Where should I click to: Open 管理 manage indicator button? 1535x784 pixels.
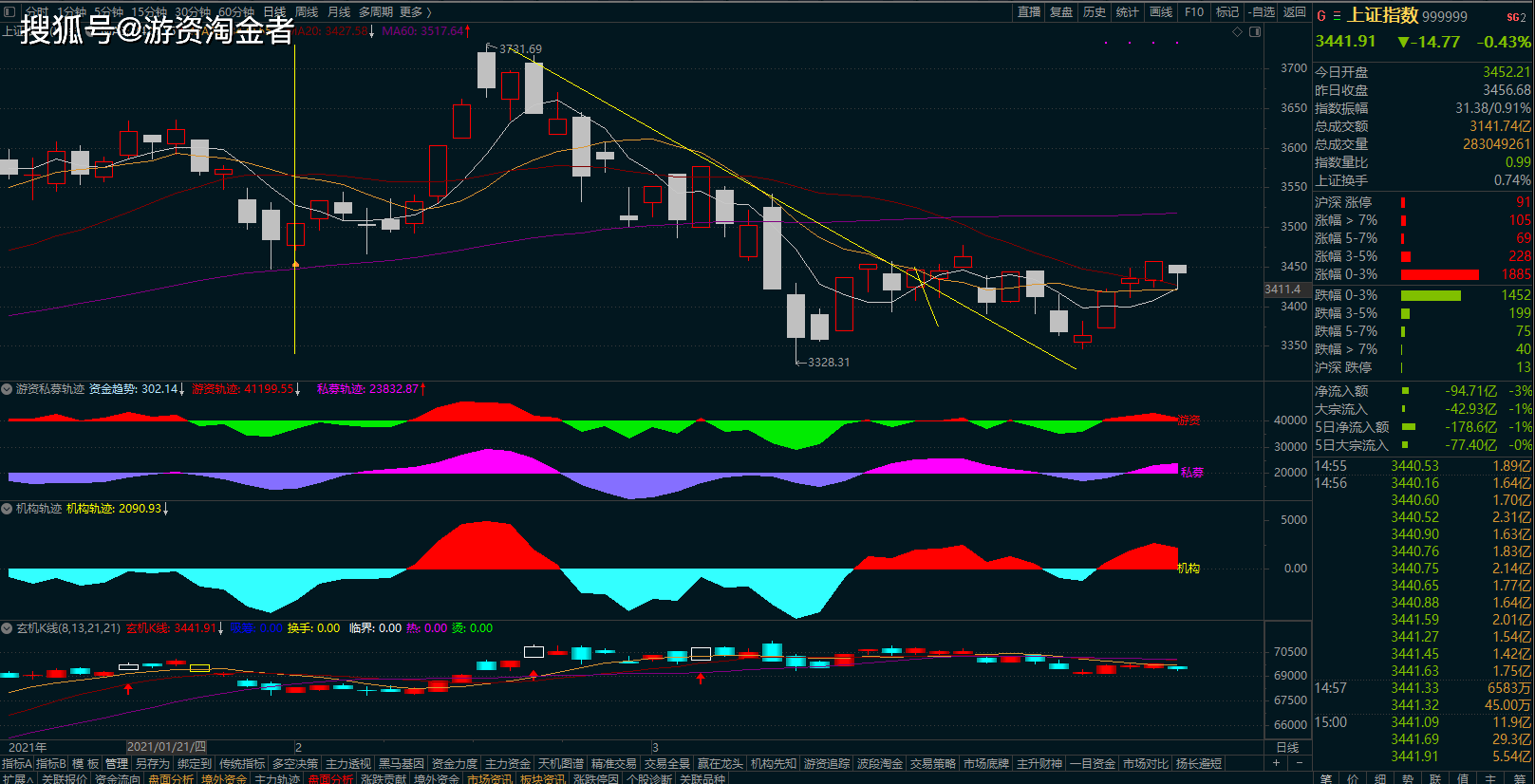coord(117,764)
